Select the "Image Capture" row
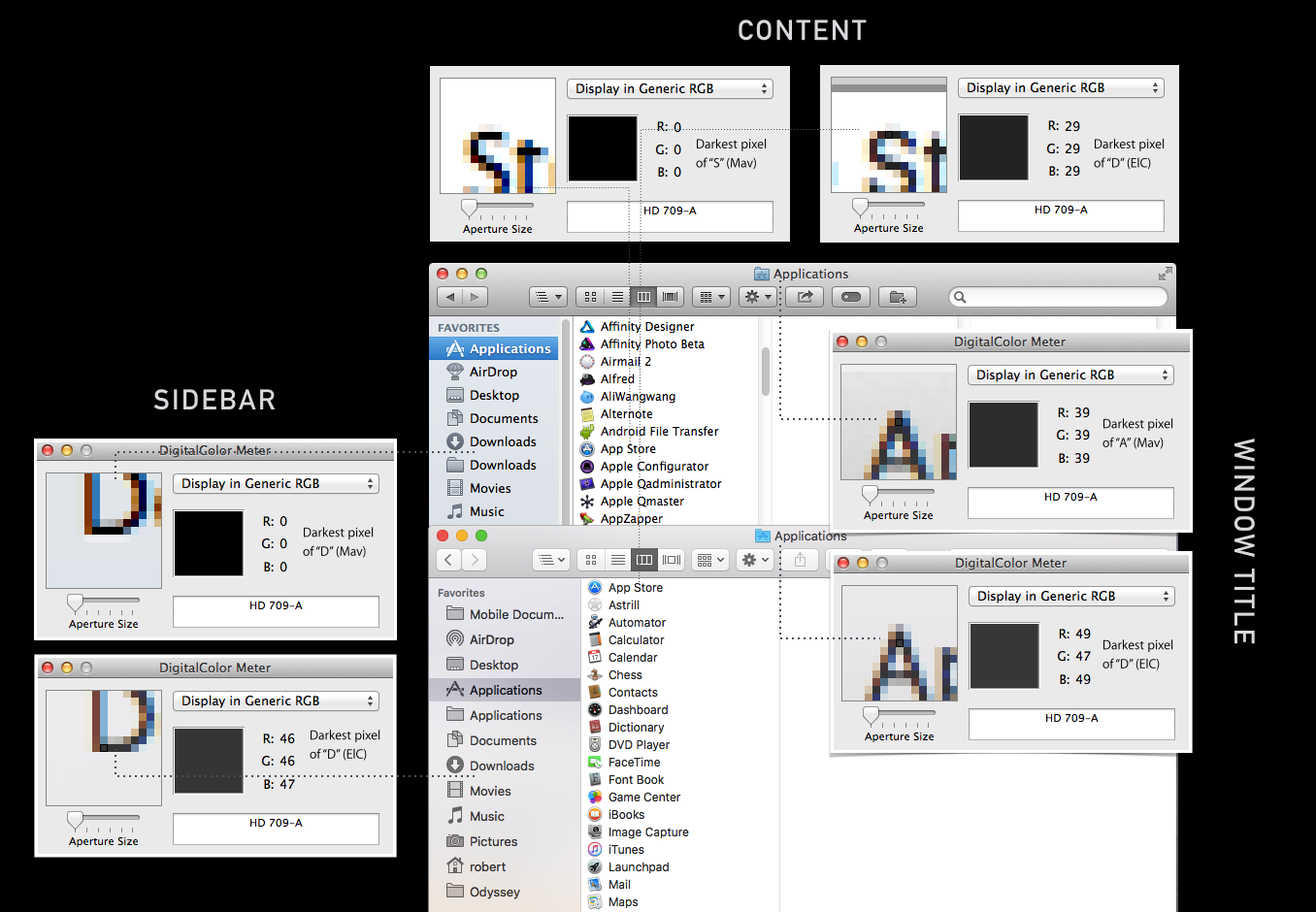 coord(681,832)
